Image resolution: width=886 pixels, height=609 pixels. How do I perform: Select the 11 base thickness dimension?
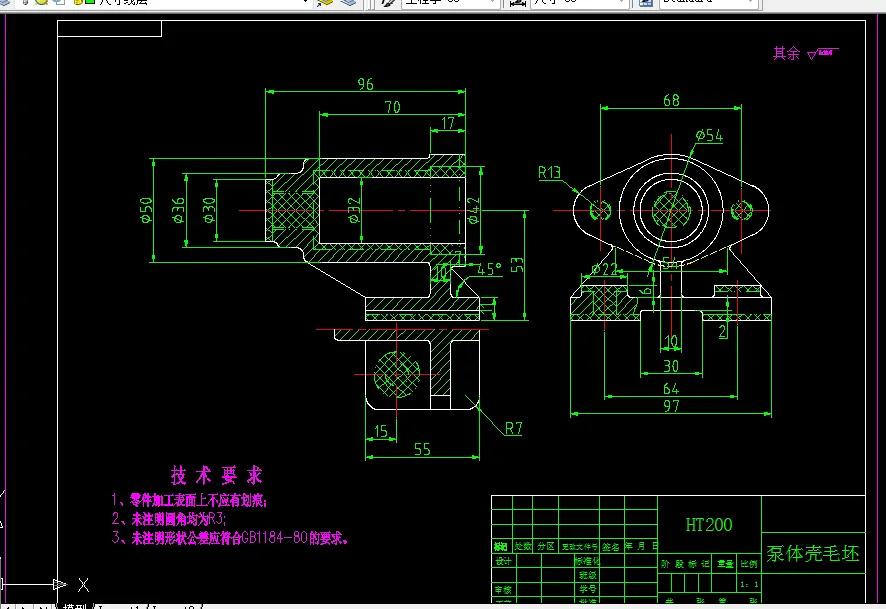pyautogui.click(x=487, y=307)
